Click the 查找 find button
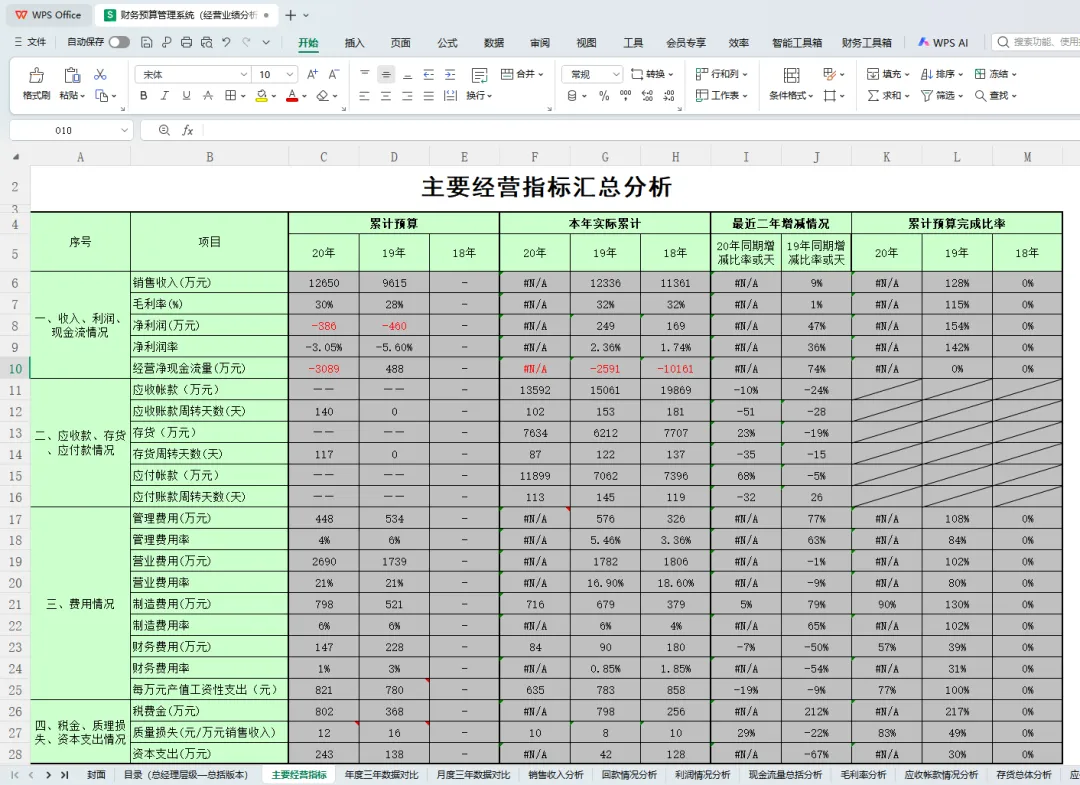Screen dimensions: 1080x785 coord(995,96)
